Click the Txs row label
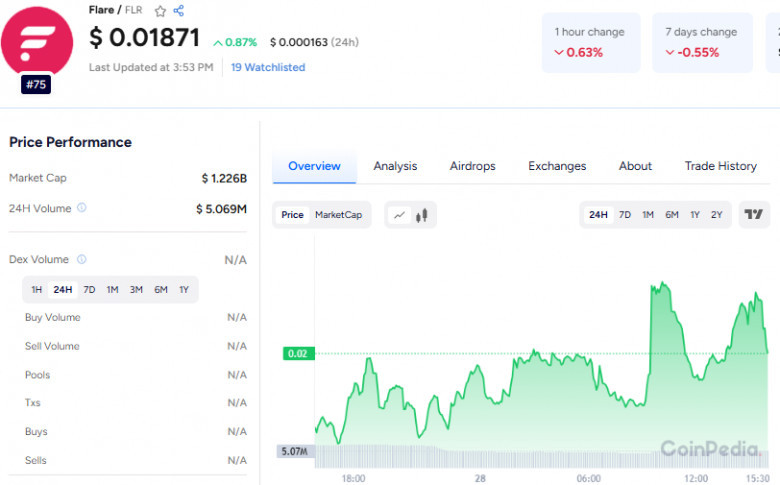Screen dimensions: 780x485 click(32, 402)
